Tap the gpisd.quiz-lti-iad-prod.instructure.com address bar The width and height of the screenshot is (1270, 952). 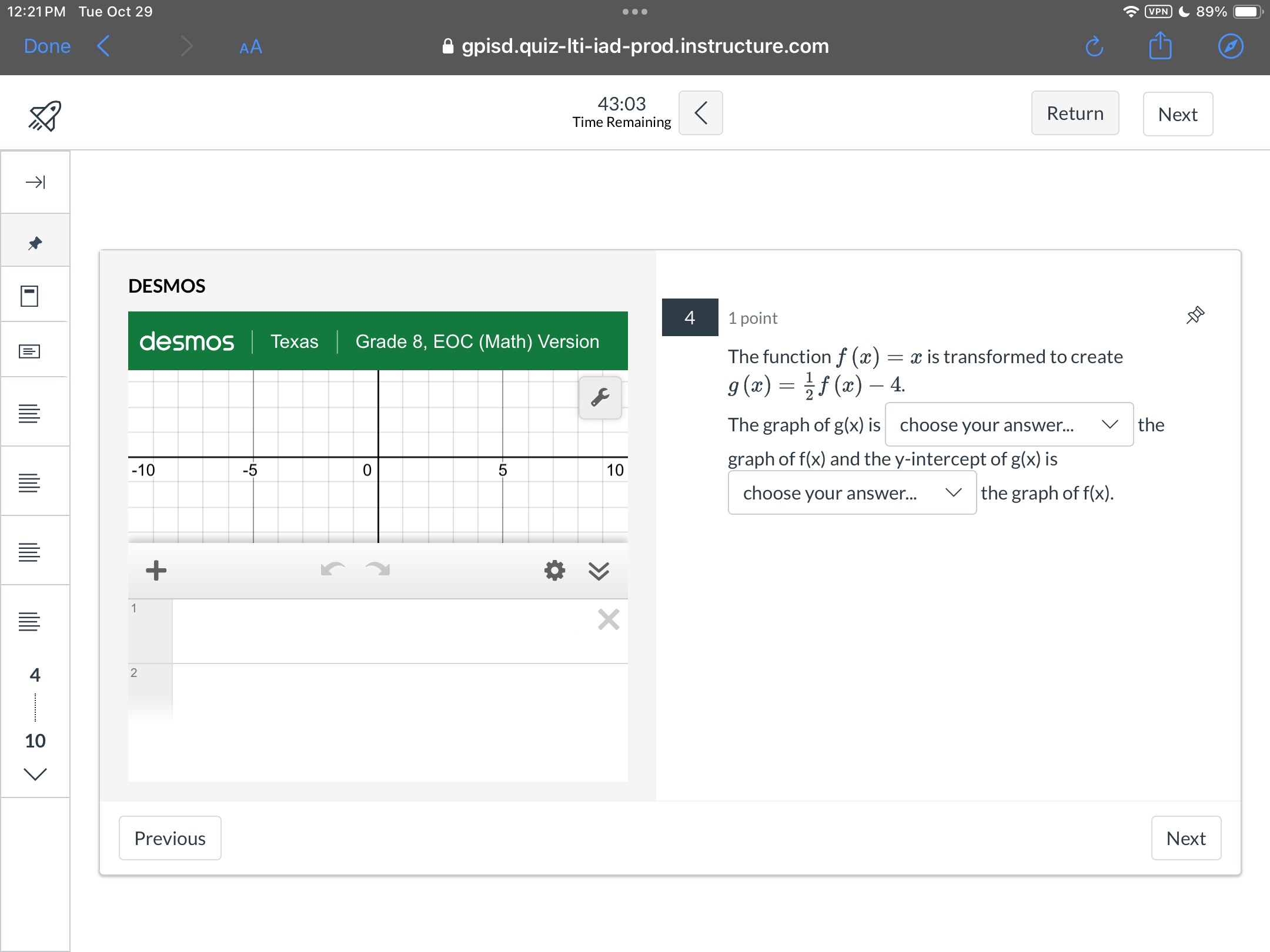click(636, 46)
